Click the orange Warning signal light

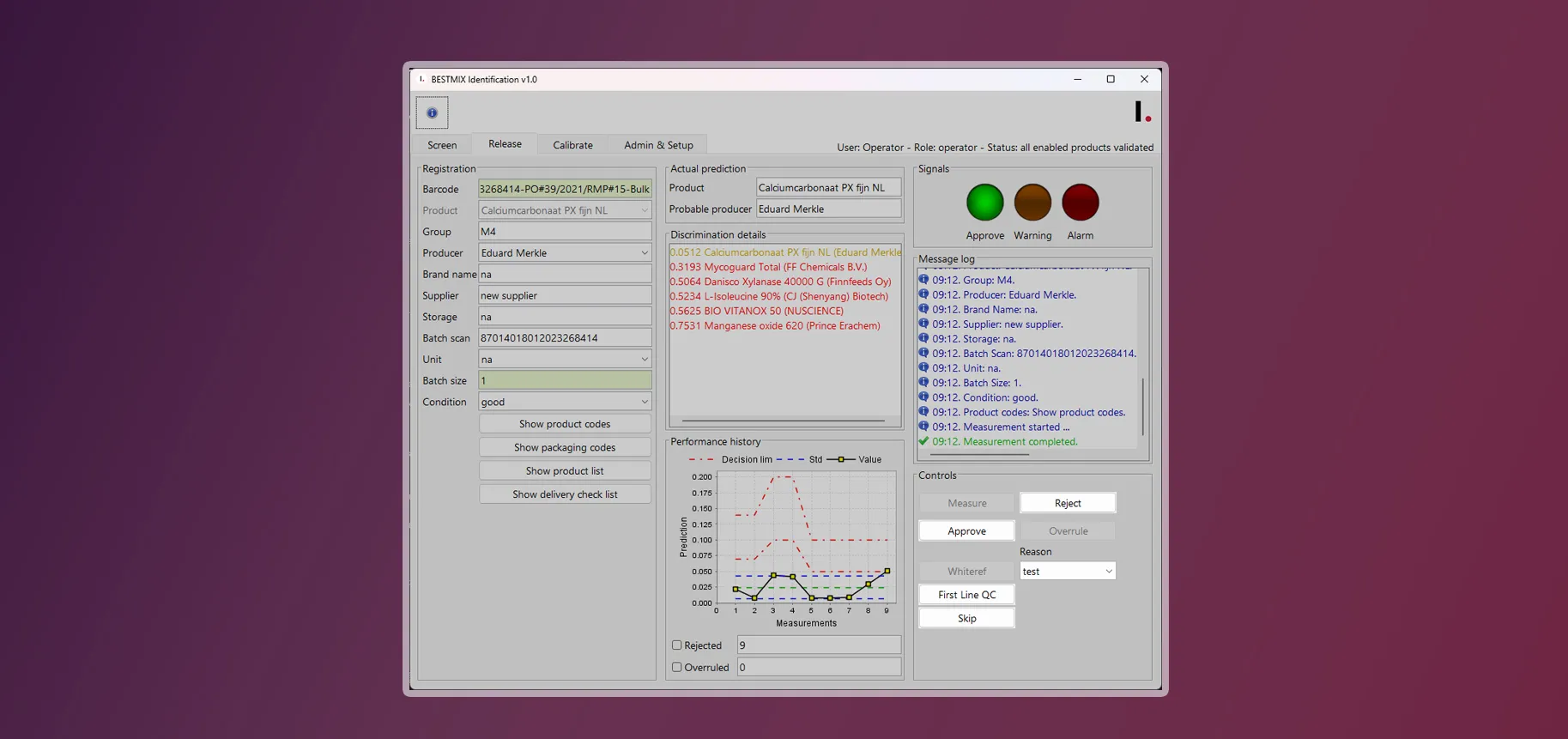click(x=1032, y=203)
